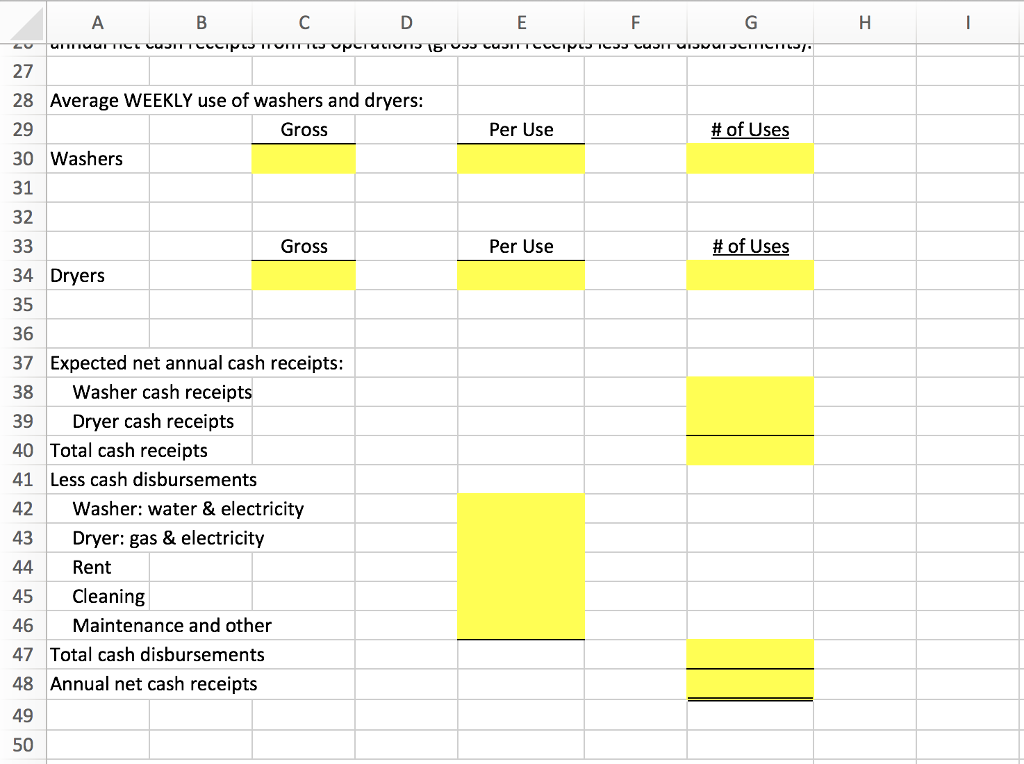Select the Total cash receipts yellow cell

[750, 450]
